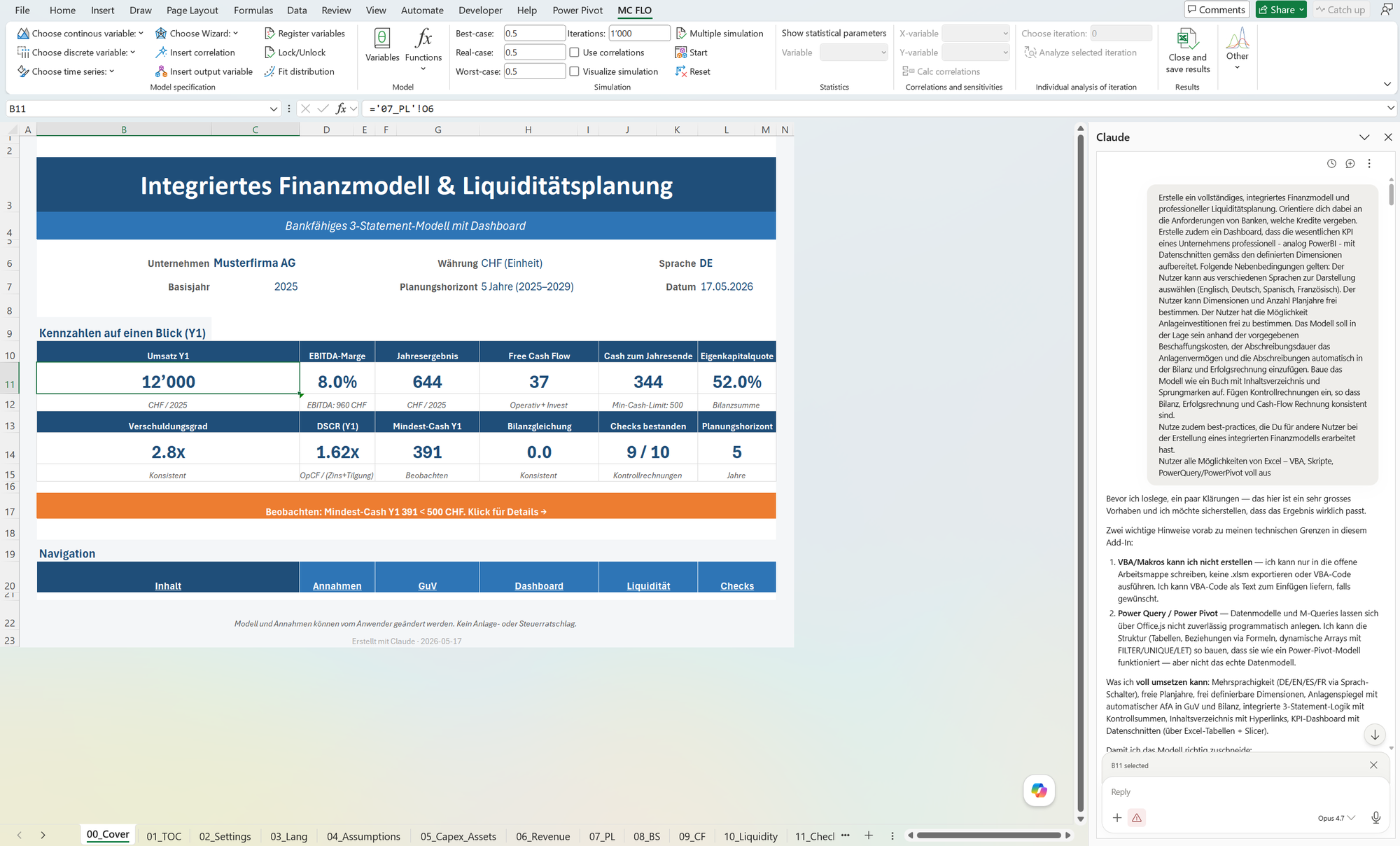The image size is (1400, 846).
Task: Open chat history clock icon in Claude pane
Action: 1331,163
